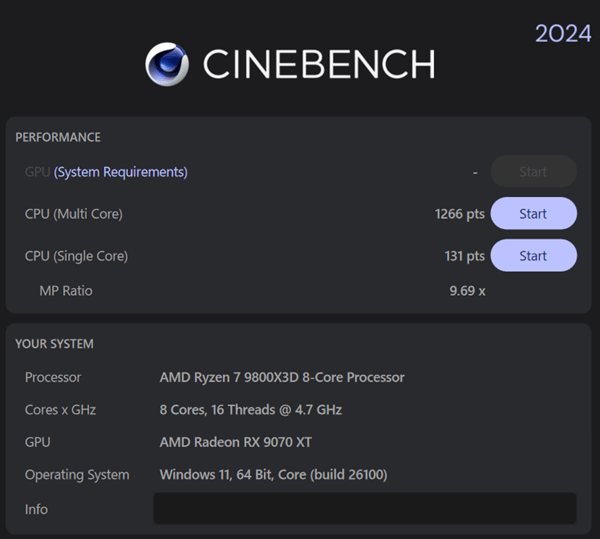This screenshot has height=539, width=600.
Task: Click the disabled GPU Start button
Action: [x=533, y=171]
